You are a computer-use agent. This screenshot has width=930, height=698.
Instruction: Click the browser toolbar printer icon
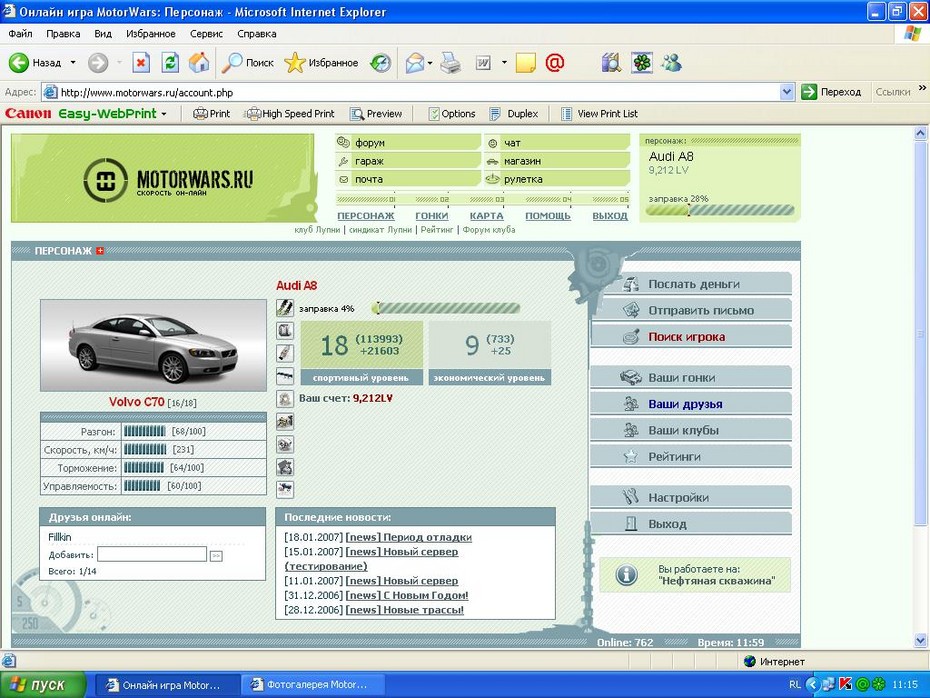(451, 63)
